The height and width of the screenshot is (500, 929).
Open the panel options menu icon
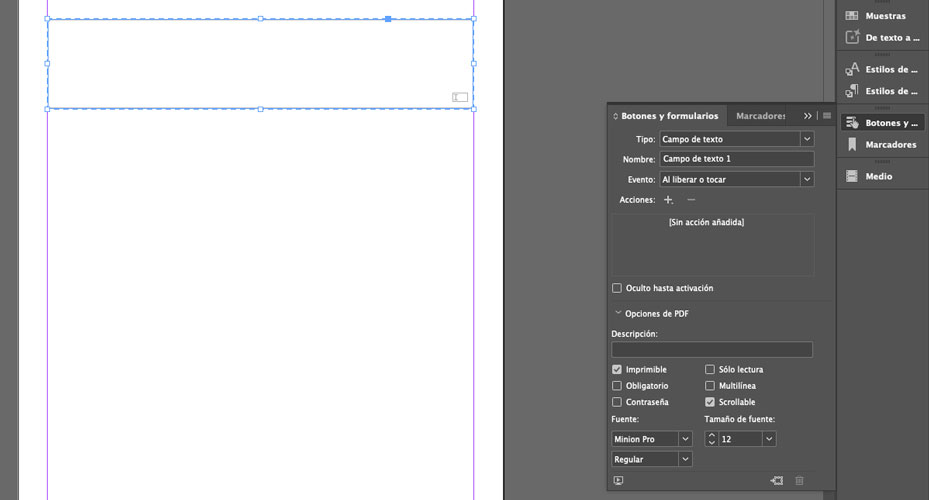tap(827, 116)
